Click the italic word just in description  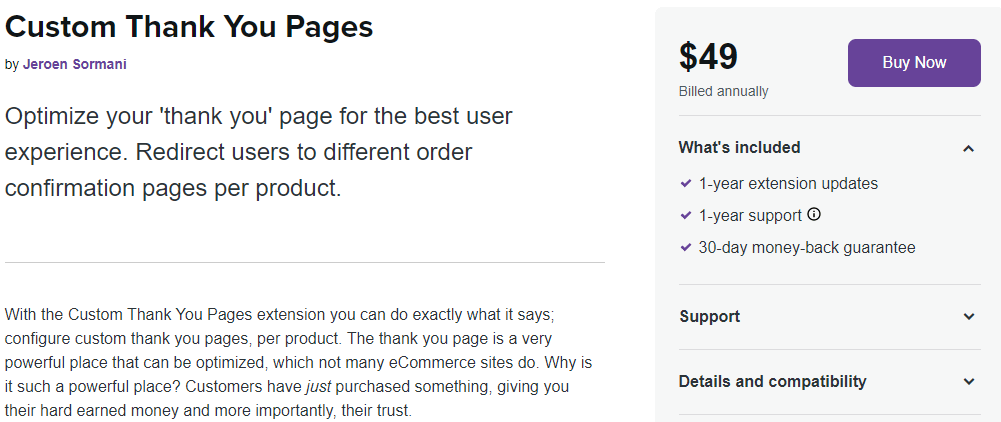(x=318, y=387)
